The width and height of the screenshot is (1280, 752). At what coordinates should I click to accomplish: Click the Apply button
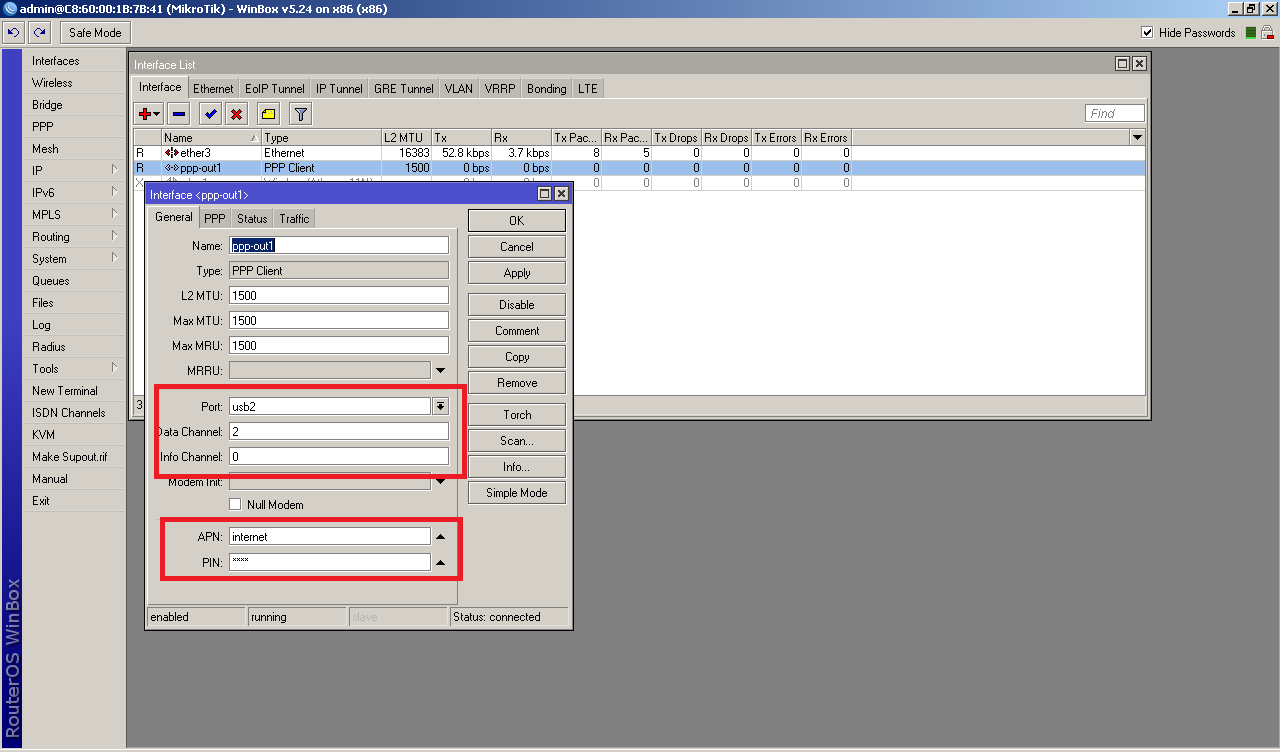coord(516,273)
